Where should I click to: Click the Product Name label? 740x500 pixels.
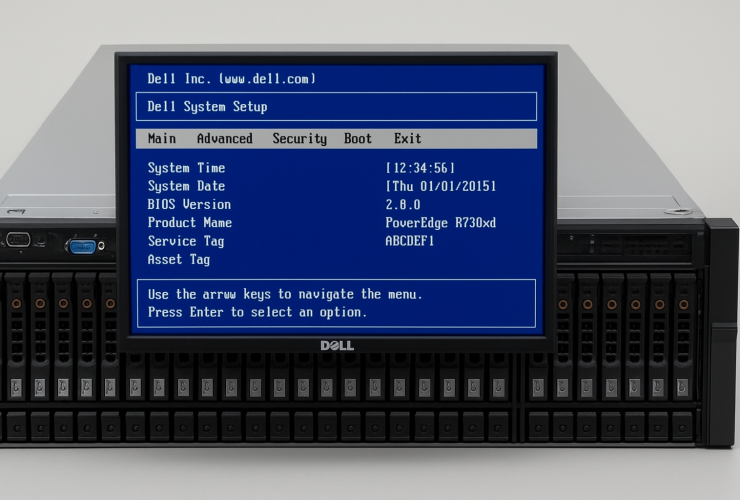[189, 222]
